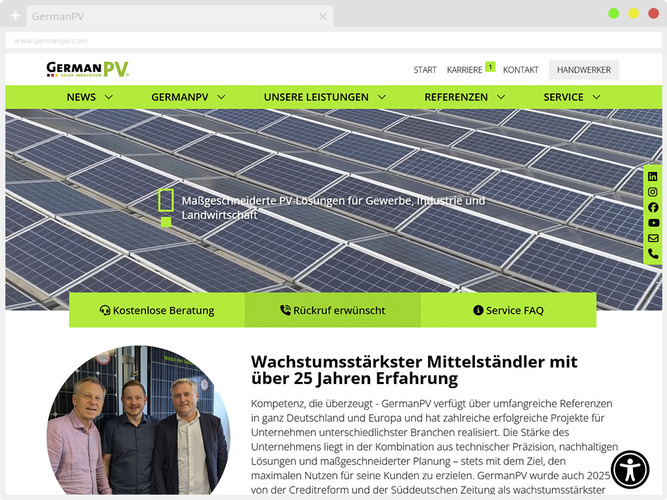The image size is (667, 500).
Task: Click the HANDWERKER button
Action: 584,70
